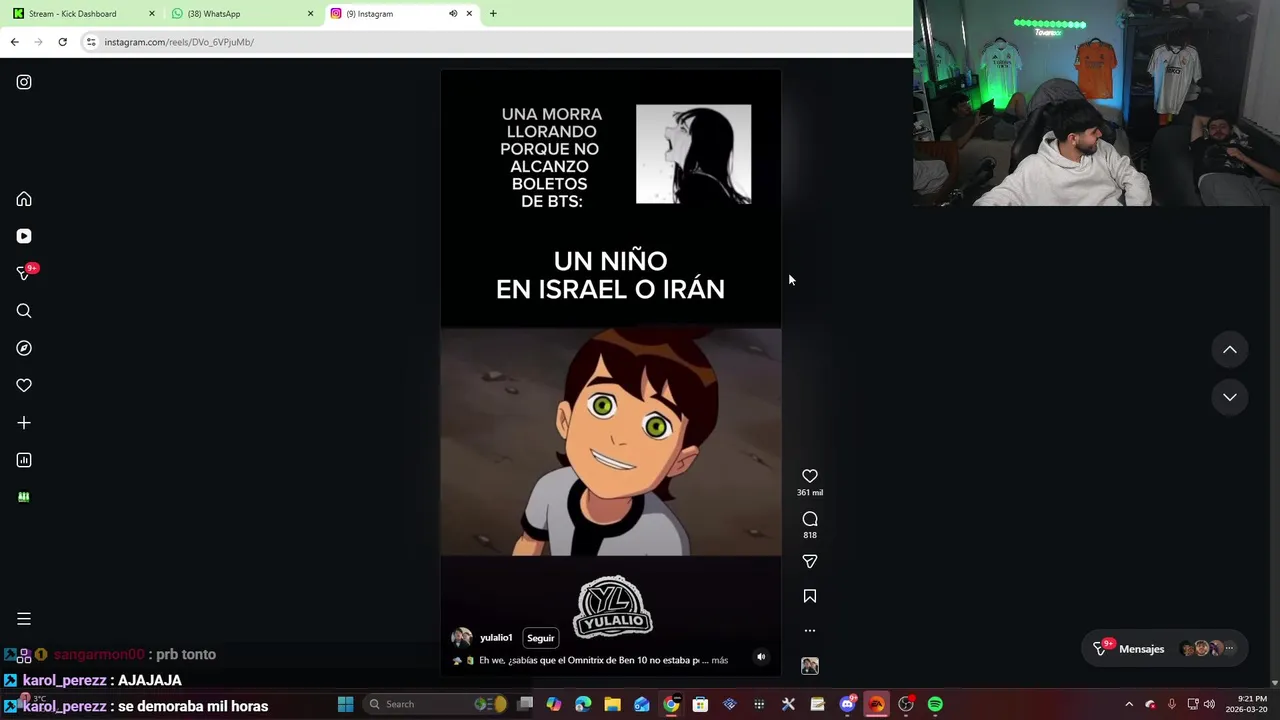Open the EA app from the taskbar

[x=876, y=704]
